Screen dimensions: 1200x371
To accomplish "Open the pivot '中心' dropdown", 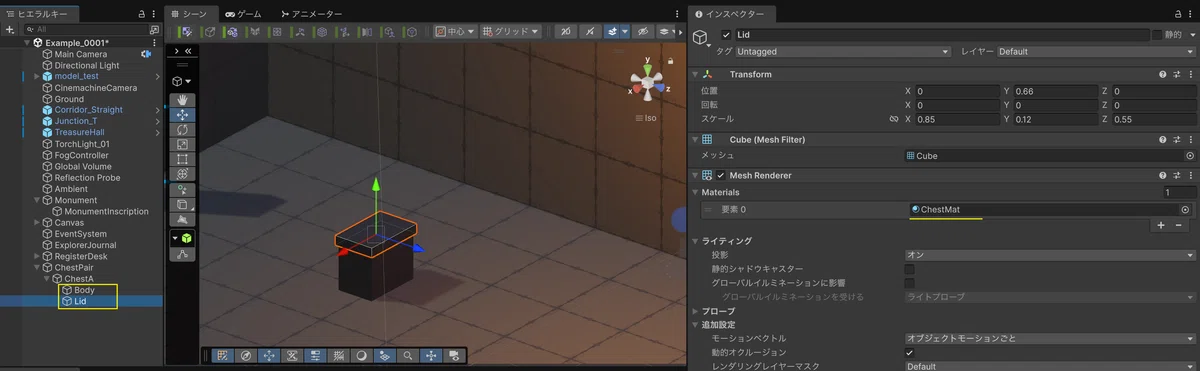I will 455,32.
